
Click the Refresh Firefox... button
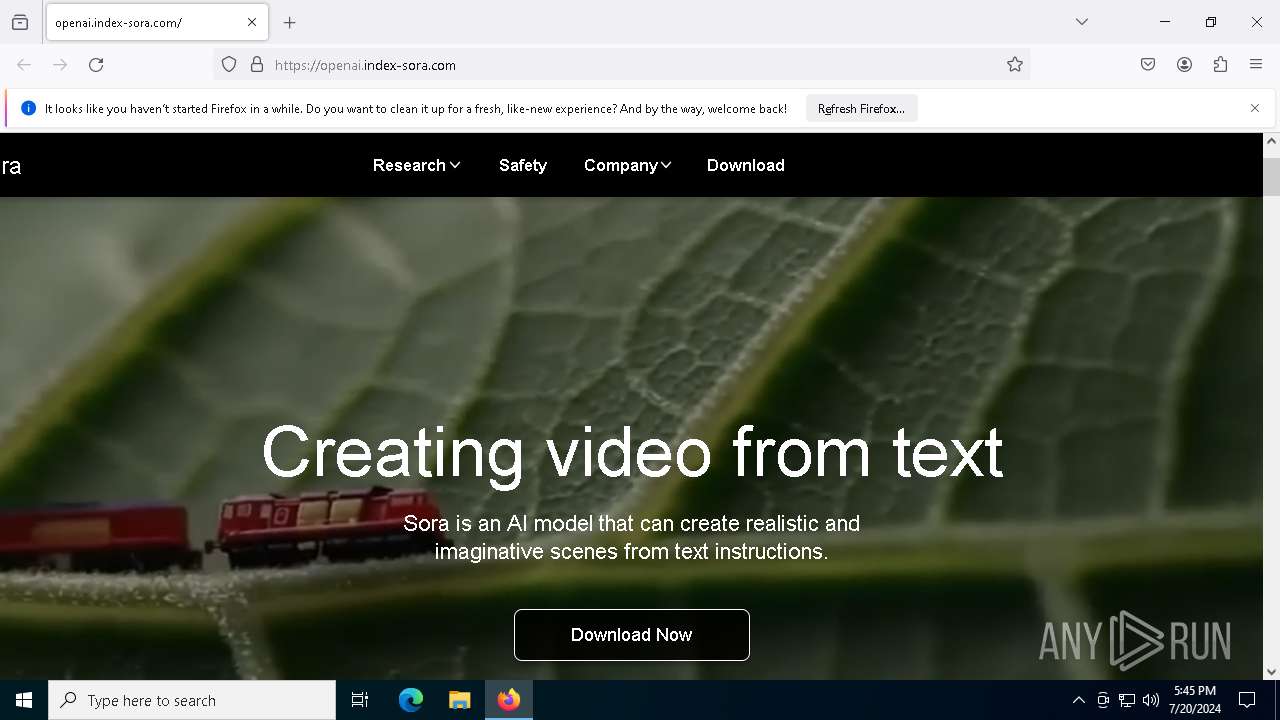(861, 108)
